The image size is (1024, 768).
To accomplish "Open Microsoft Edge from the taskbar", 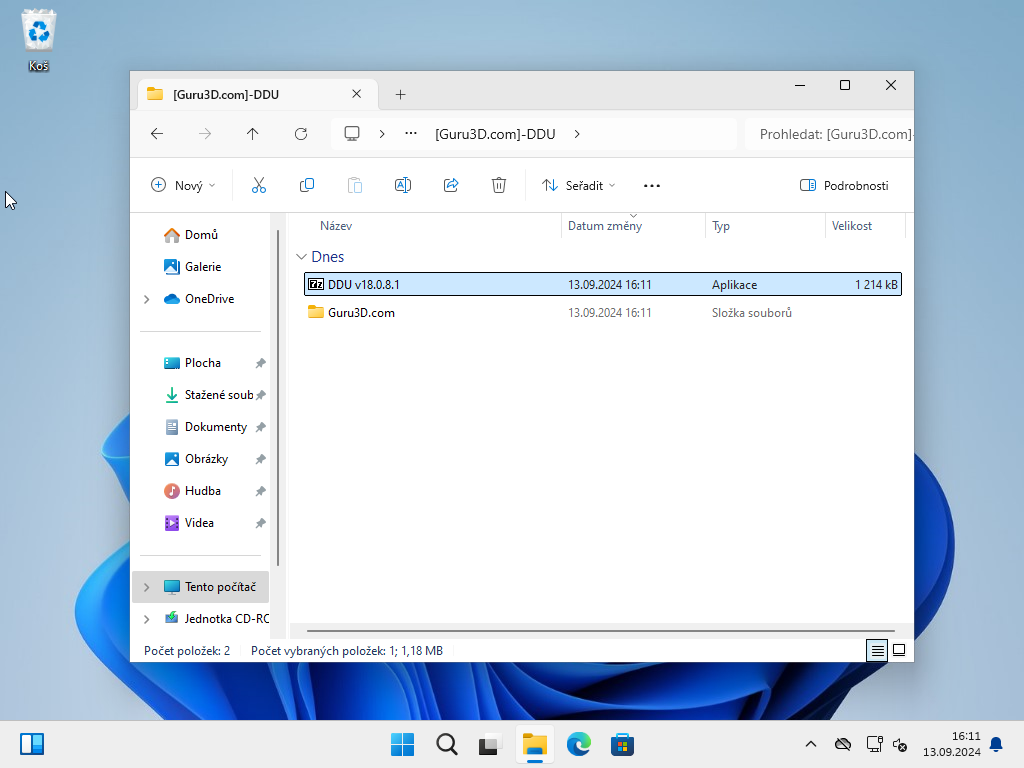I will (579, 744).
